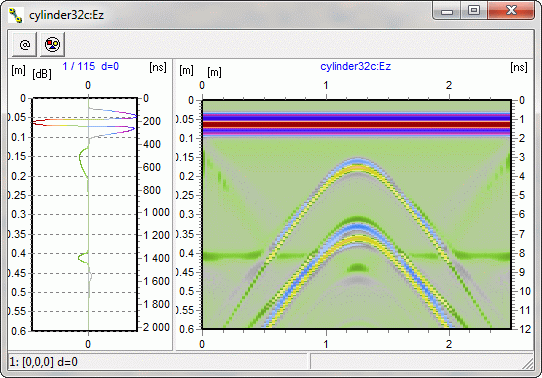Open the color palette toolbar icon

(53, 44)
